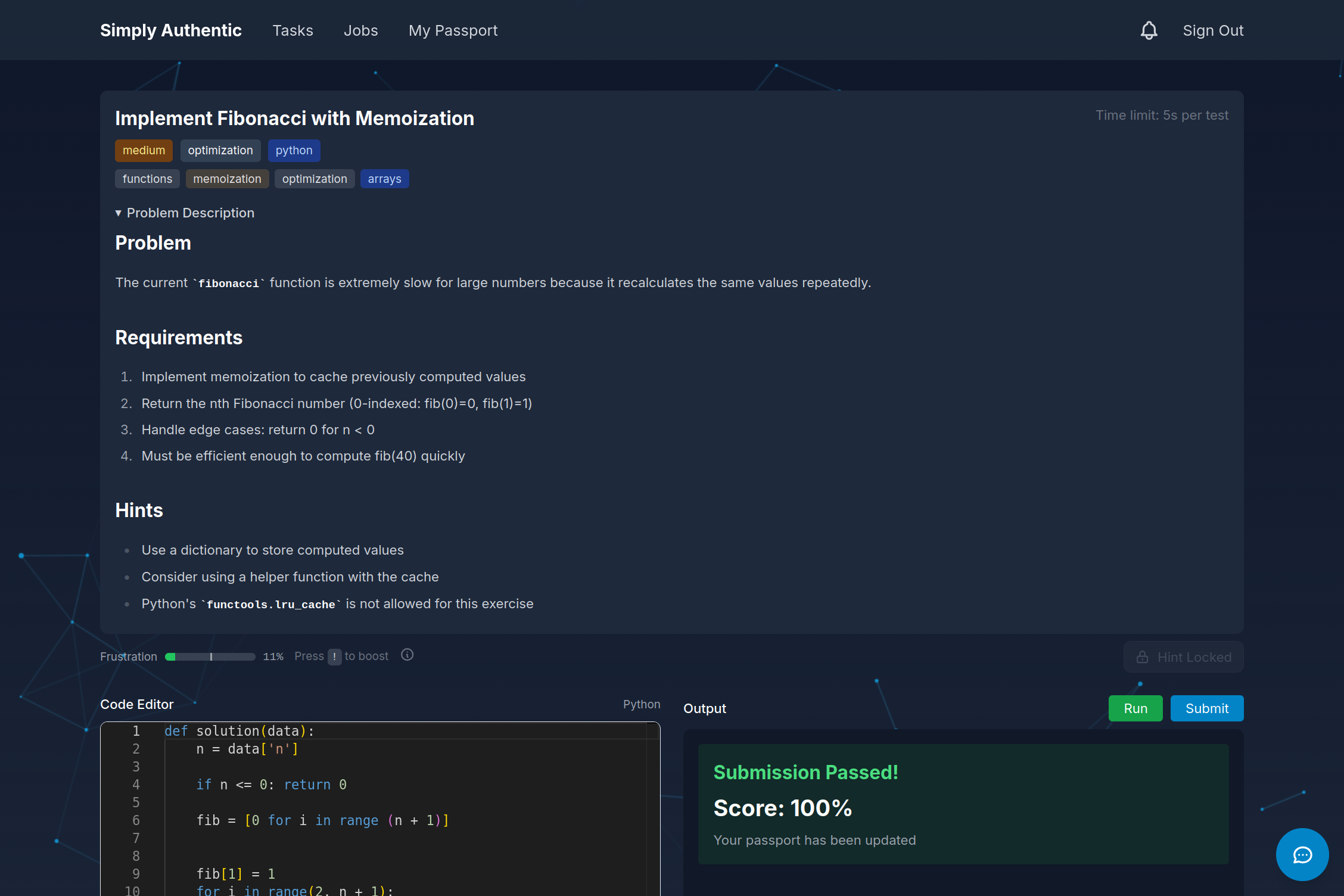1344x896 pixels.
Task: Open the Tasks menu item
Action: [293, 30]
